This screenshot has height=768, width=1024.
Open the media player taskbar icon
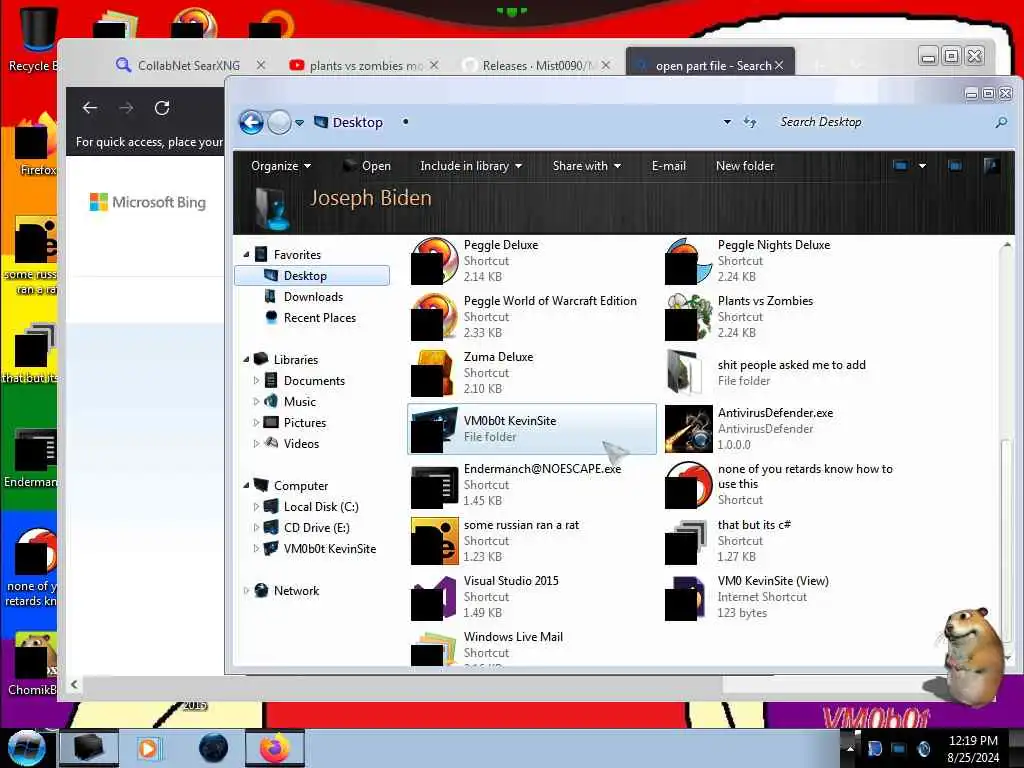pyautogui.click(x=148, y=748)
